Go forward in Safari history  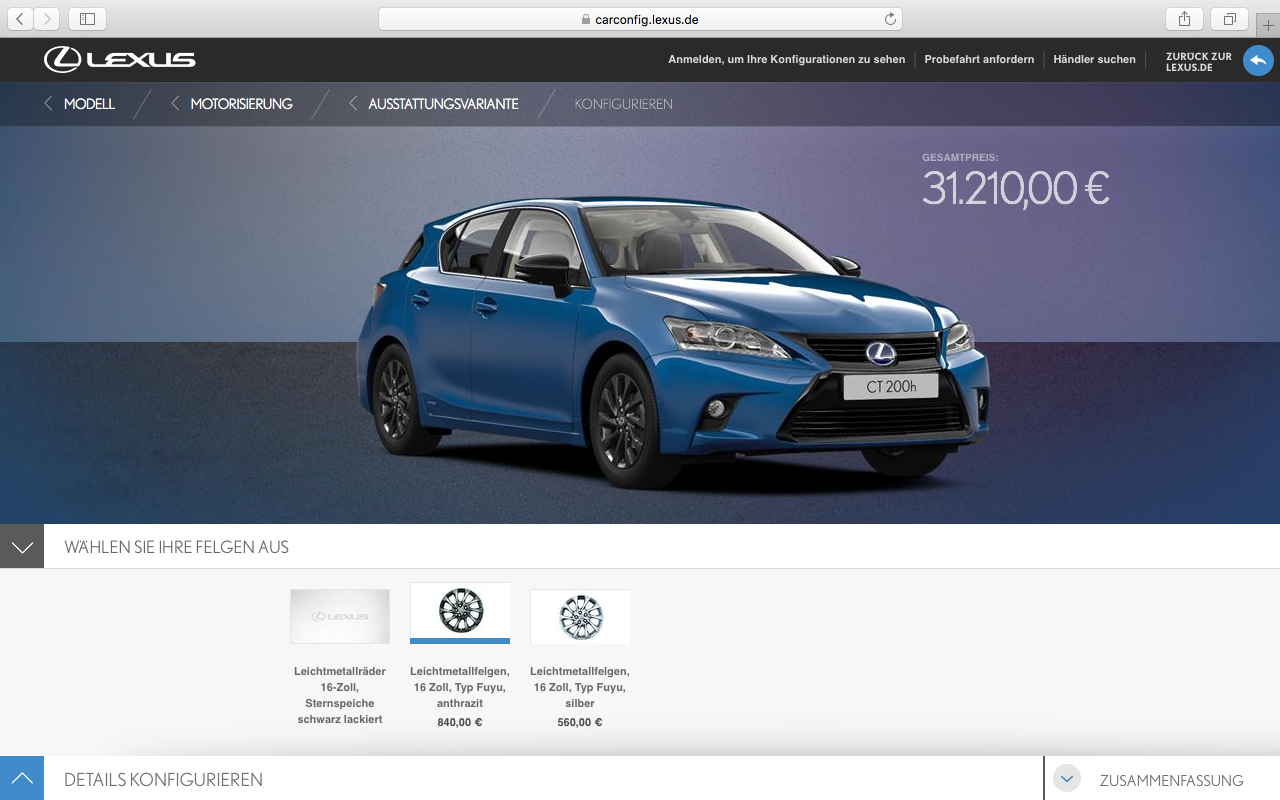(47, 19)
